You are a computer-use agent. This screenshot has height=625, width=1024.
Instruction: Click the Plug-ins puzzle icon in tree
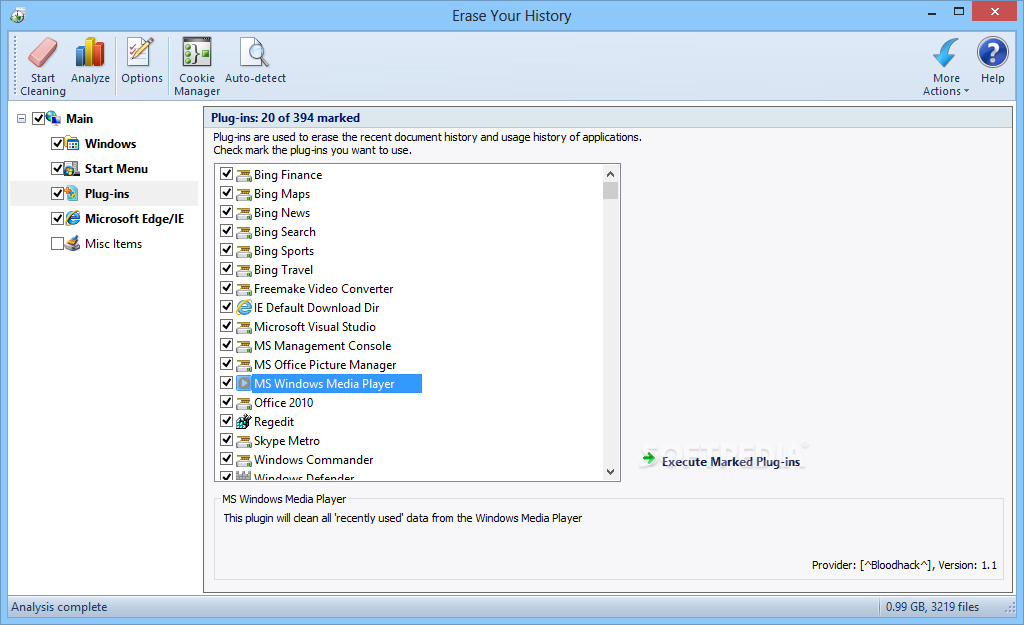pyautogui.click(x=72, y=193)
